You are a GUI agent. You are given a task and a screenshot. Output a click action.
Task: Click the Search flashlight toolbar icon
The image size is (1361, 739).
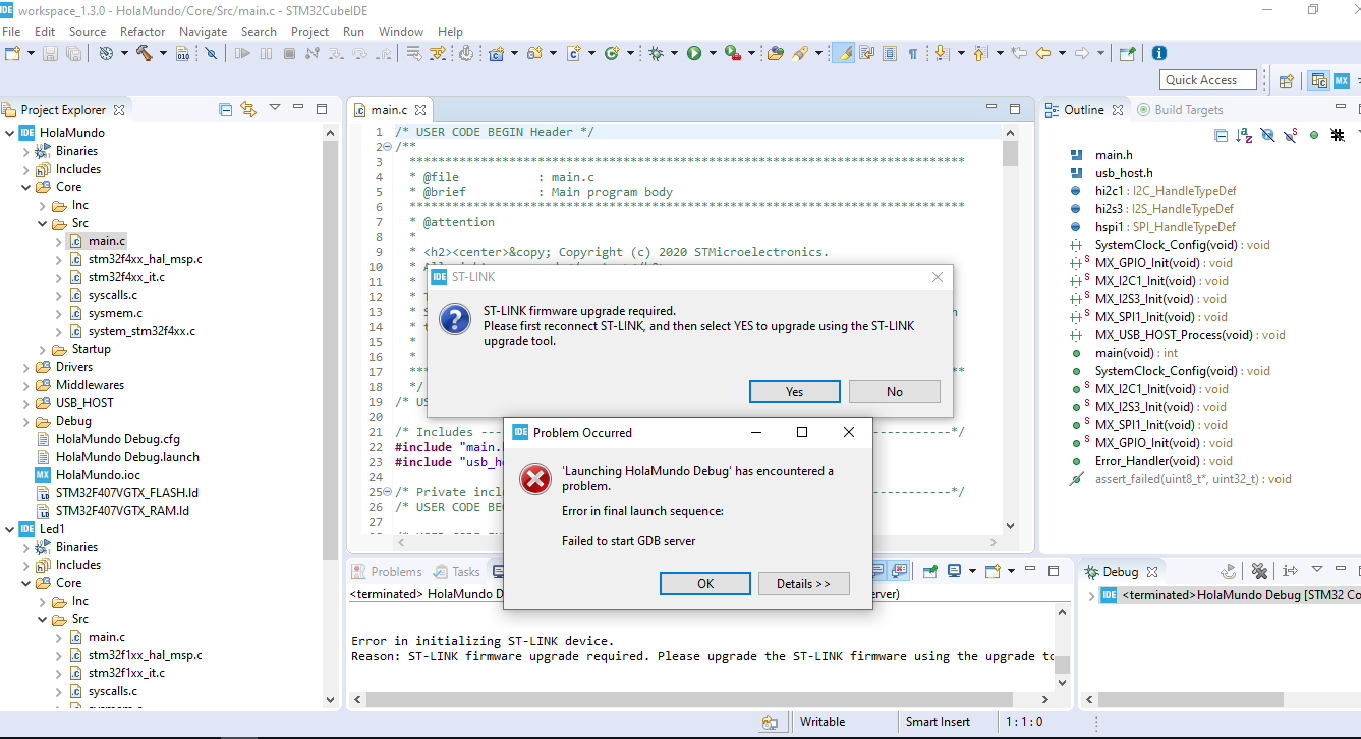801,53
